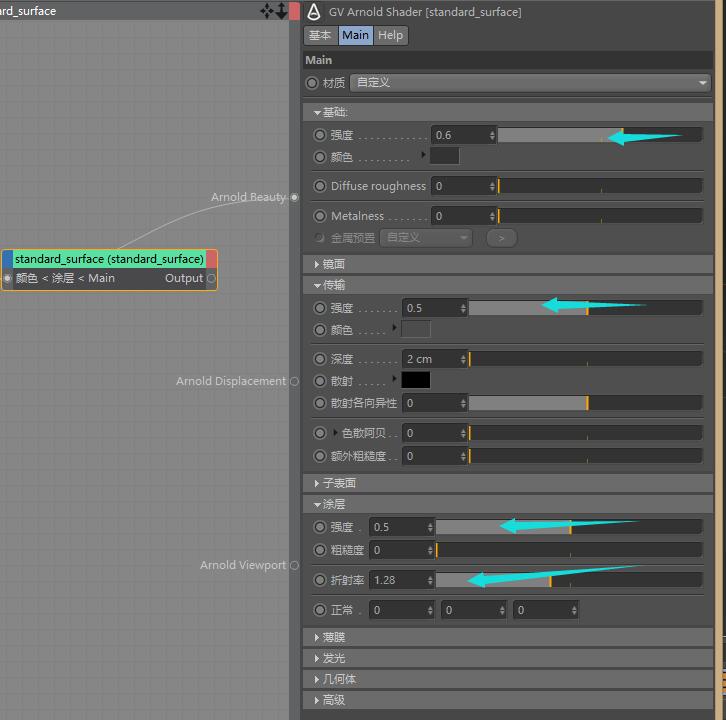The width and height of the screenshot is (726, 720).
Task: Click the red corner square of node editor
Action: tap(294, 11)
